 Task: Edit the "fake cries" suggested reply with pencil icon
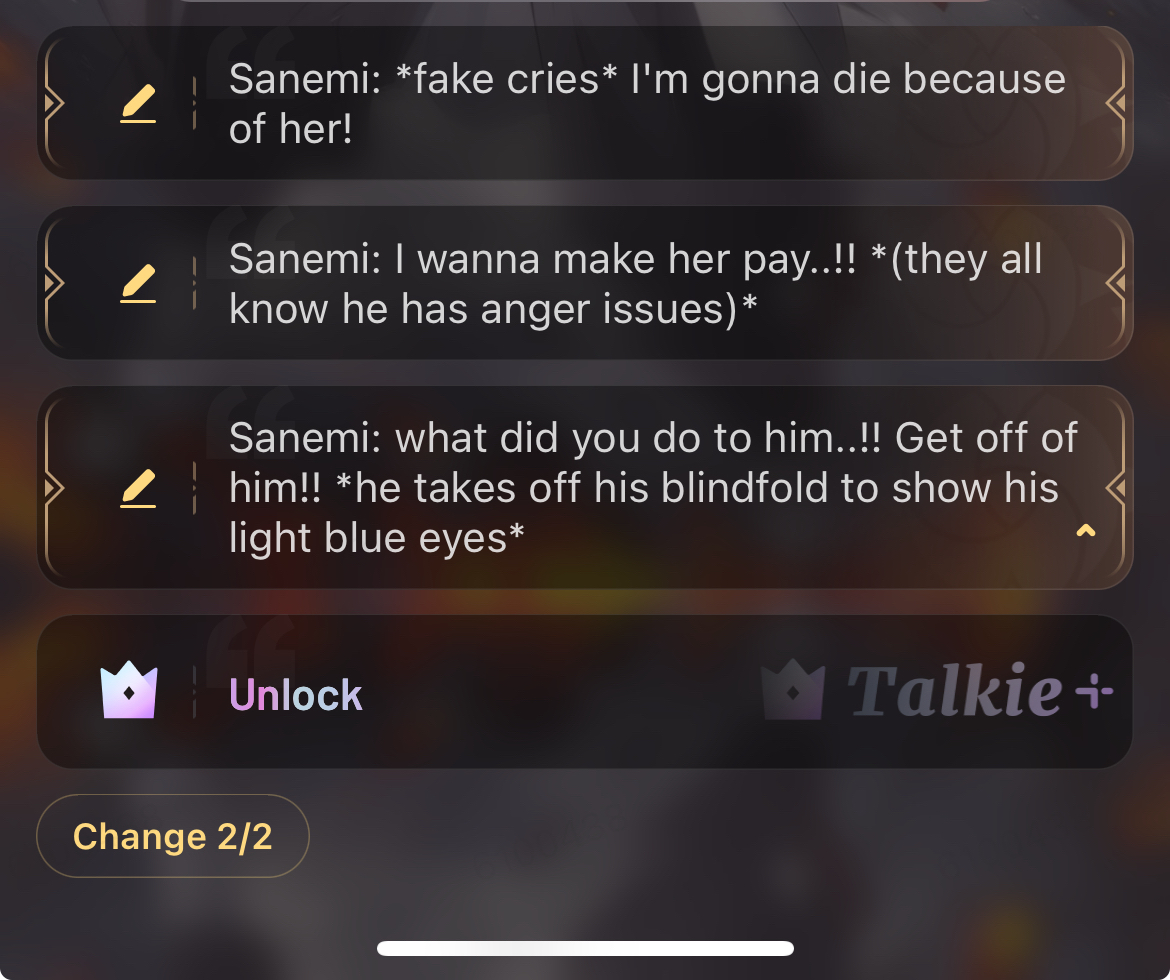(138, 103)
